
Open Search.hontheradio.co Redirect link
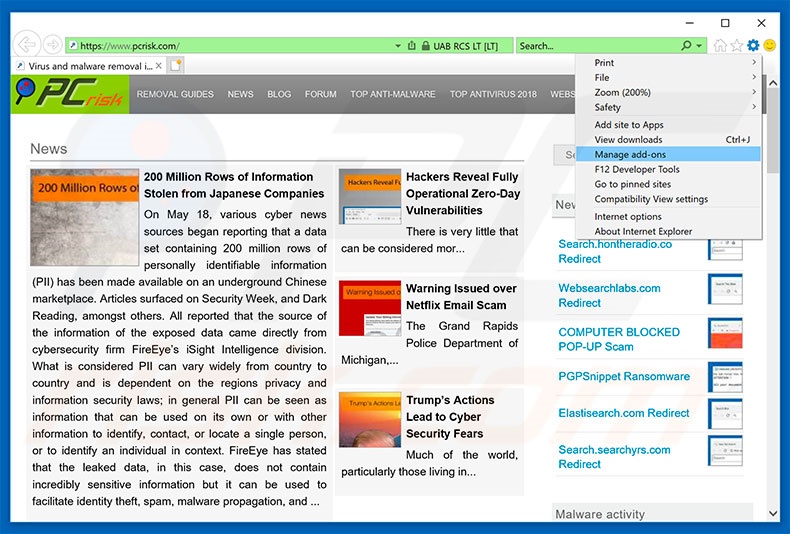(615, 251)
